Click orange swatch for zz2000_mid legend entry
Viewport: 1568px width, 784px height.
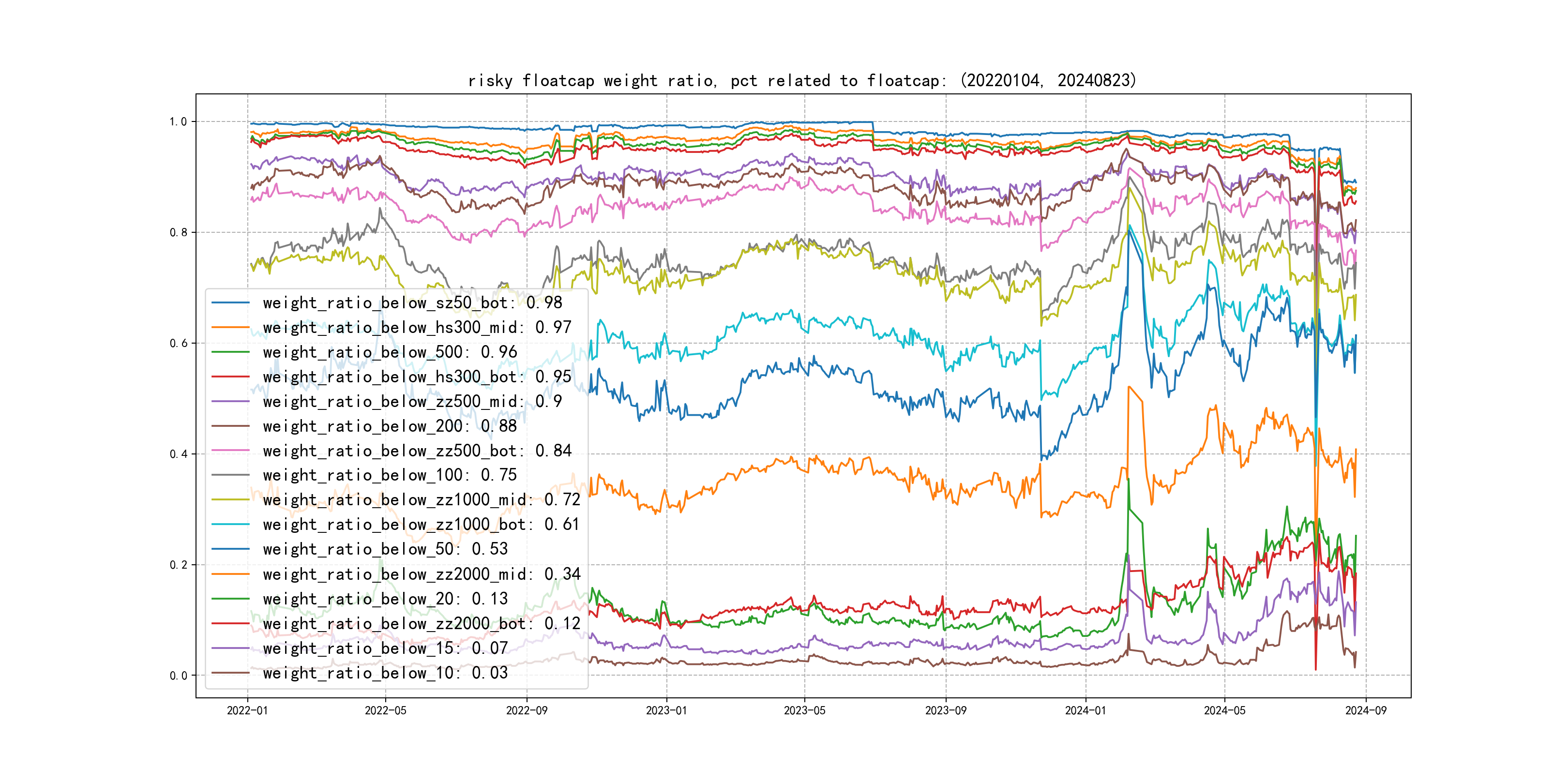point(230,574)
